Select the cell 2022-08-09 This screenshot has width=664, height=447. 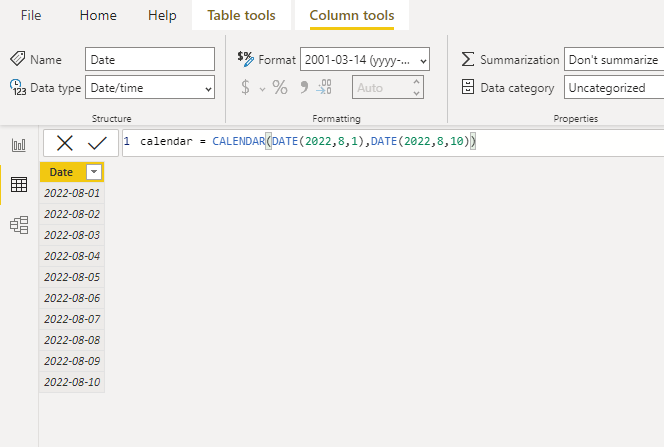tap(72, 361)
